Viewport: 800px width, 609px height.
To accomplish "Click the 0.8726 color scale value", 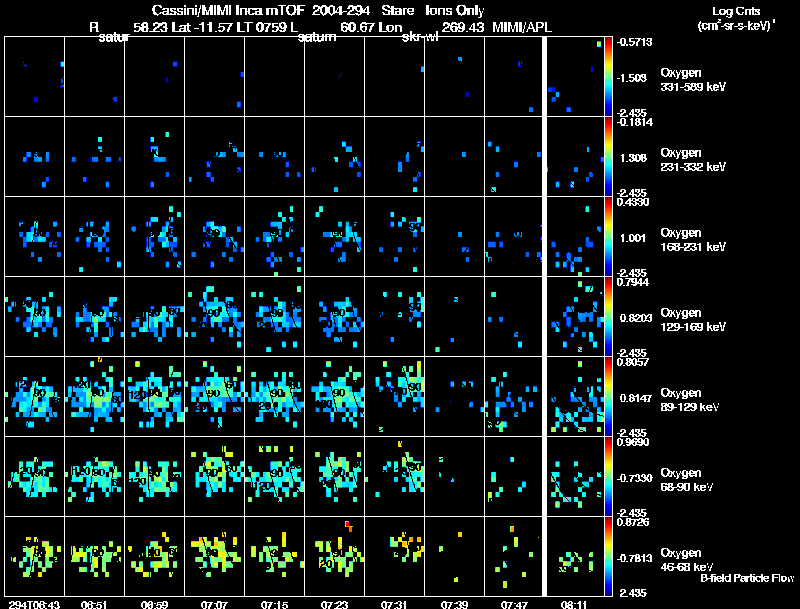I will [633, 522].
